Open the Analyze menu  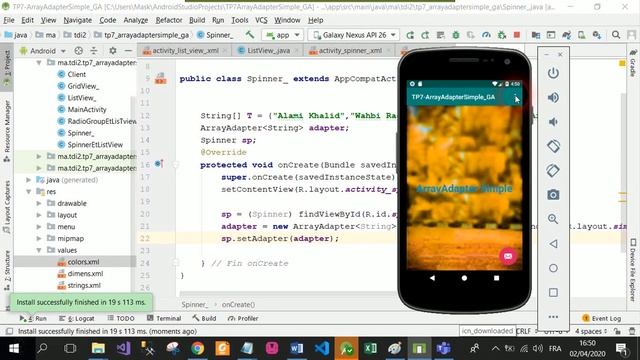[x=136, y=20]
